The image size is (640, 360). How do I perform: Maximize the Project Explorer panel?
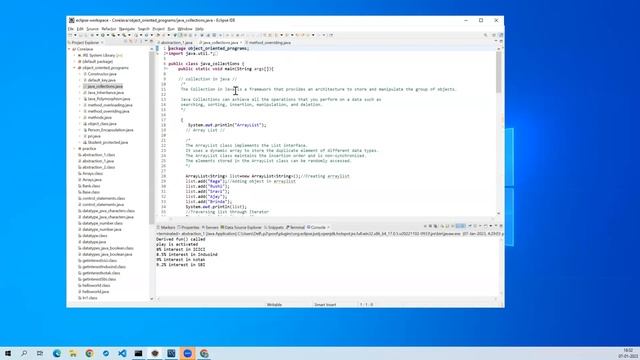point(151,42)
